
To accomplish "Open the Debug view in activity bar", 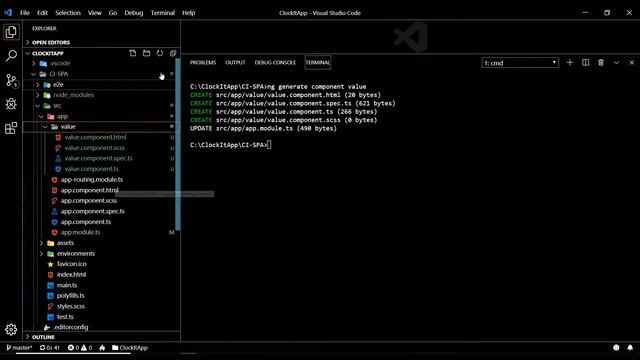I will coord(11,104).
